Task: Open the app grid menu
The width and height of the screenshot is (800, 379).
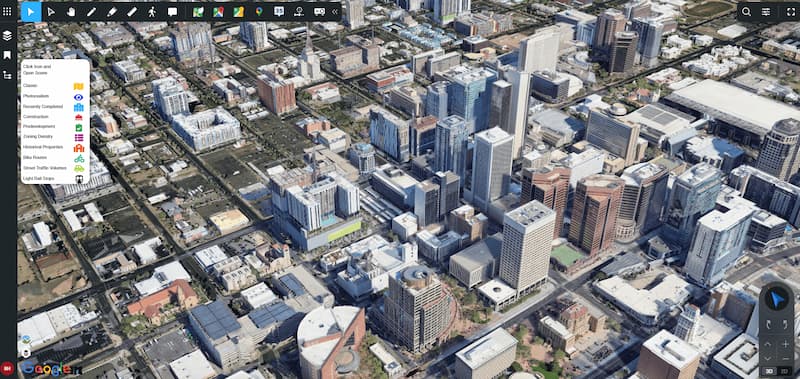Action: click(7, 11)
